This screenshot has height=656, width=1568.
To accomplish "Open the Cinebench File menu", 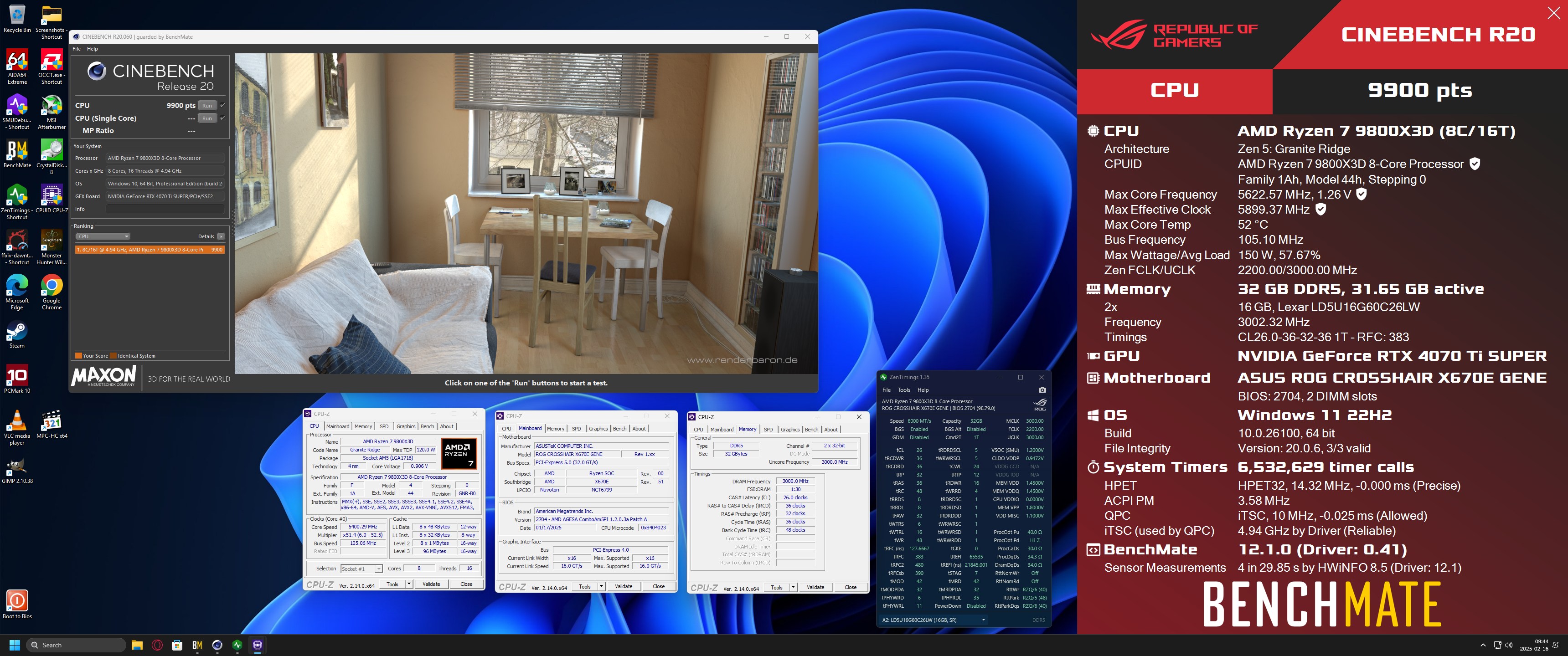I will tap(77, 49).
